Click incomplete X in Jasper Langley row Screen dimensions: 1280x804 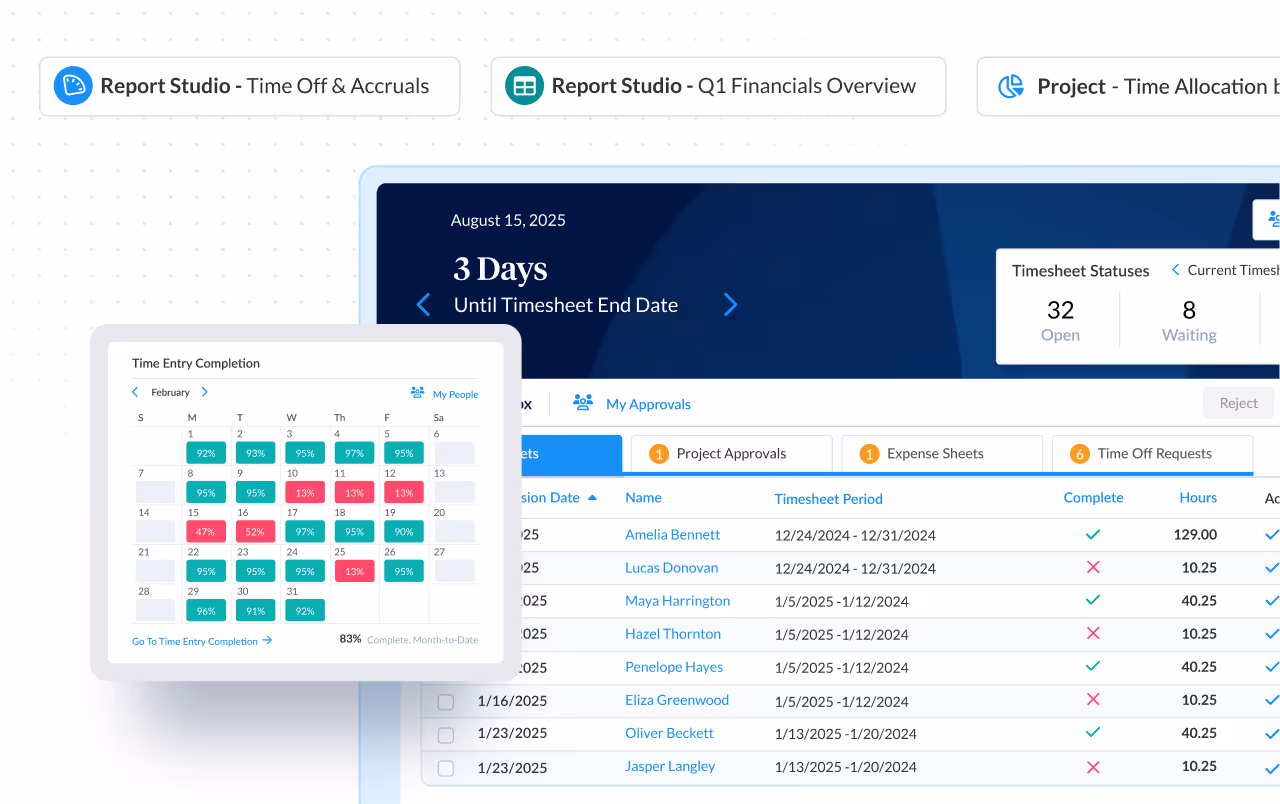coord(1093,766)
